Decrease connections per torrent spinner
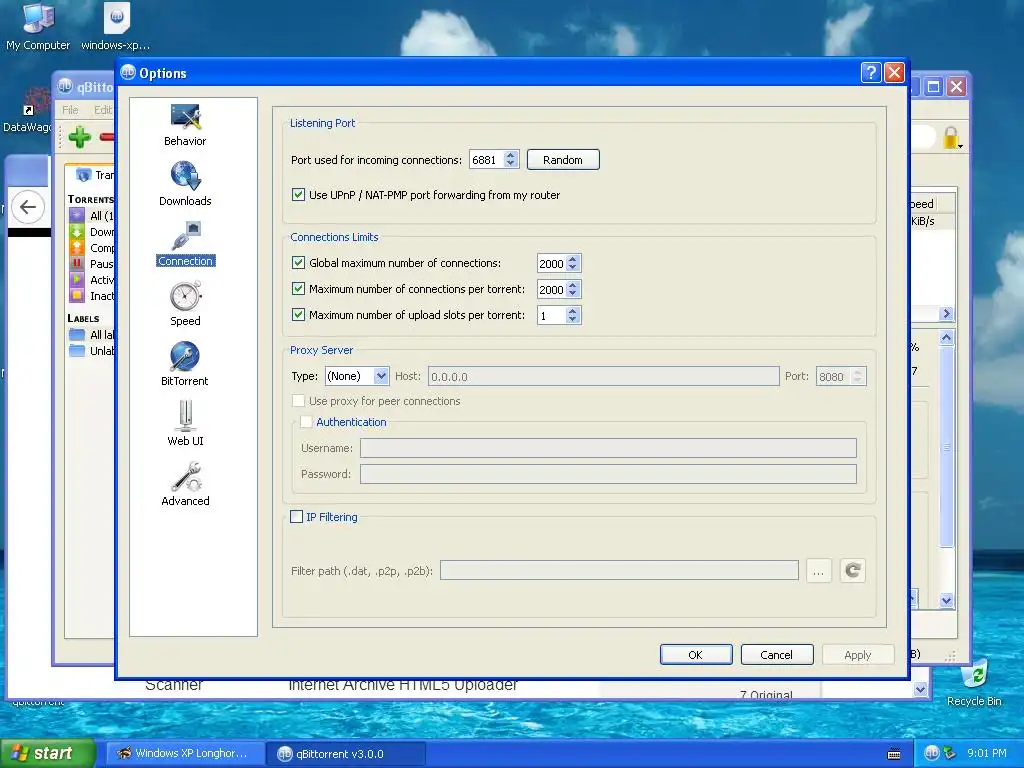This screenshot has height=768, width=1024. pyautogui.click(x=573, y=293)
